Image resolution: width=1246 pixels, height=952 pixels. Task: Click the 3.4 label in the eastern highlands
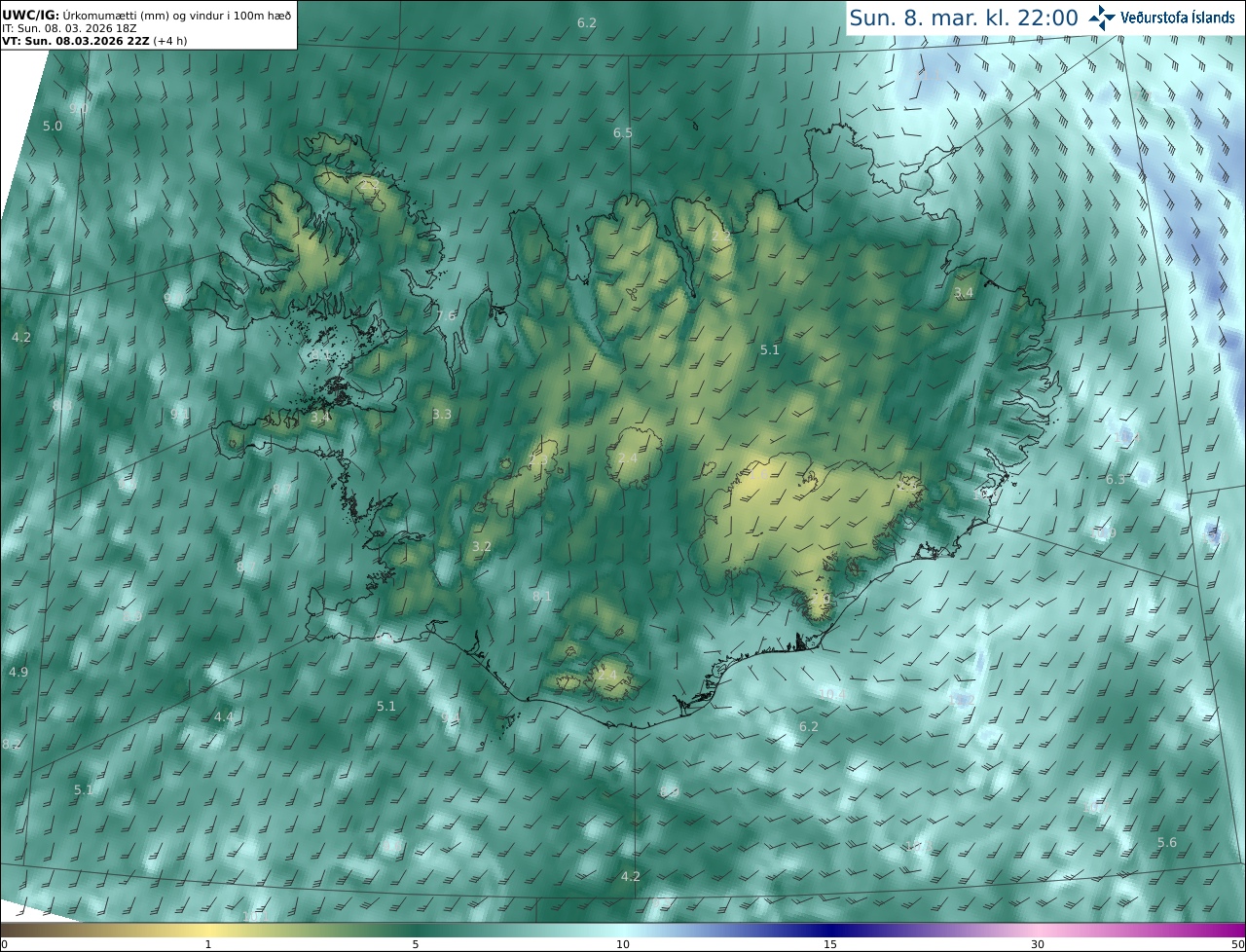coord(964,293)
